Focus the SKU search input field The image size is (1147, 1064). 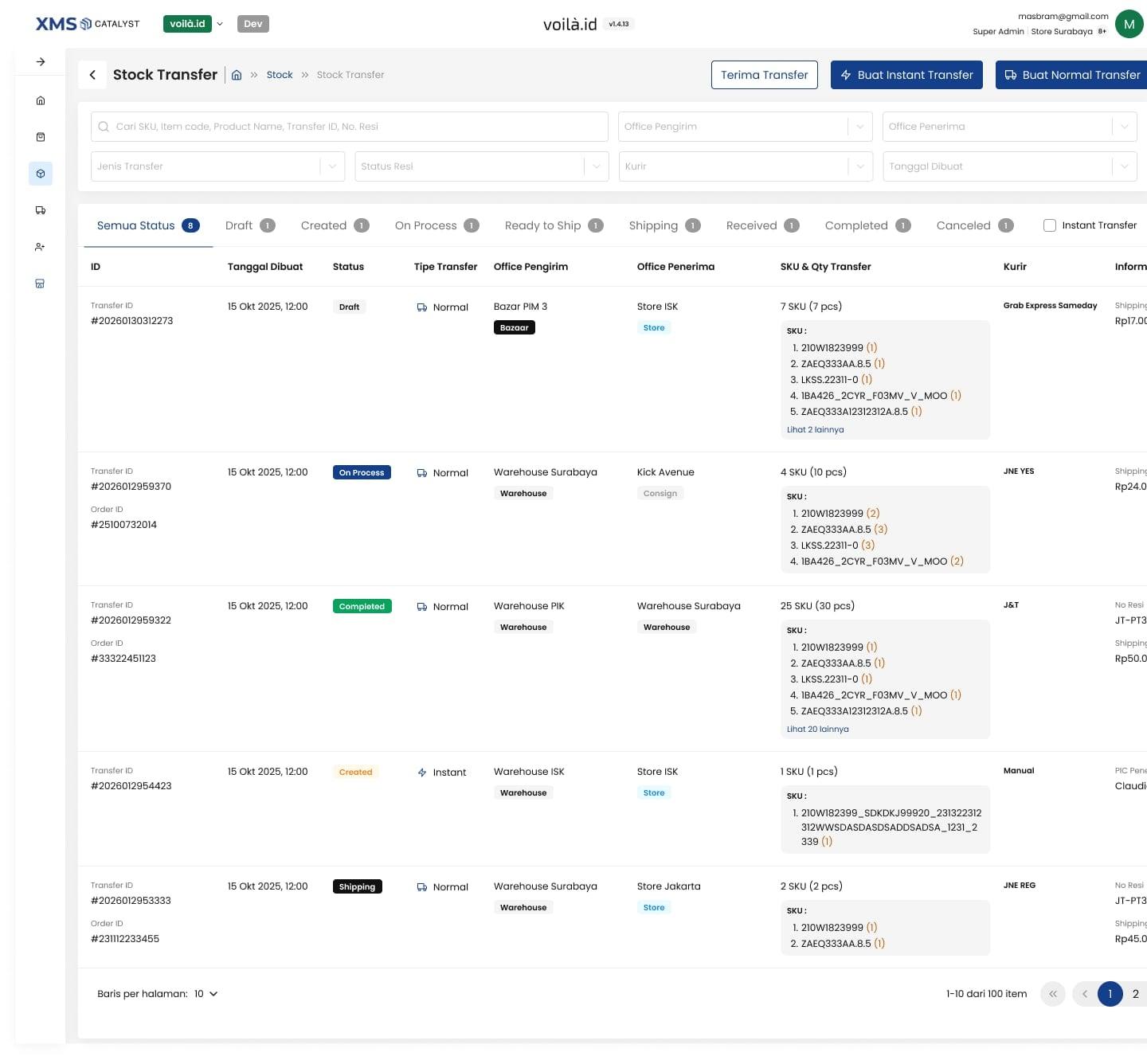(x=350, y=127)
